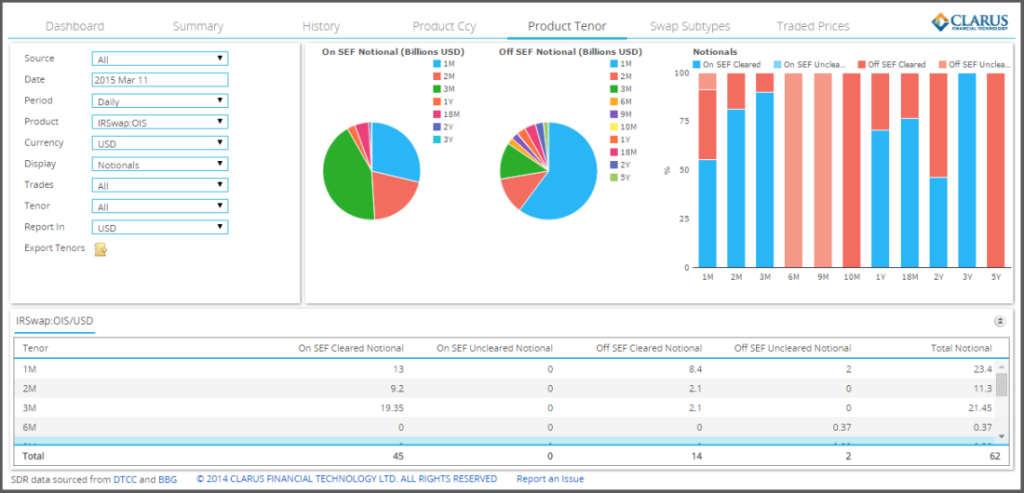Go to the Traded Prices tab

813,26
